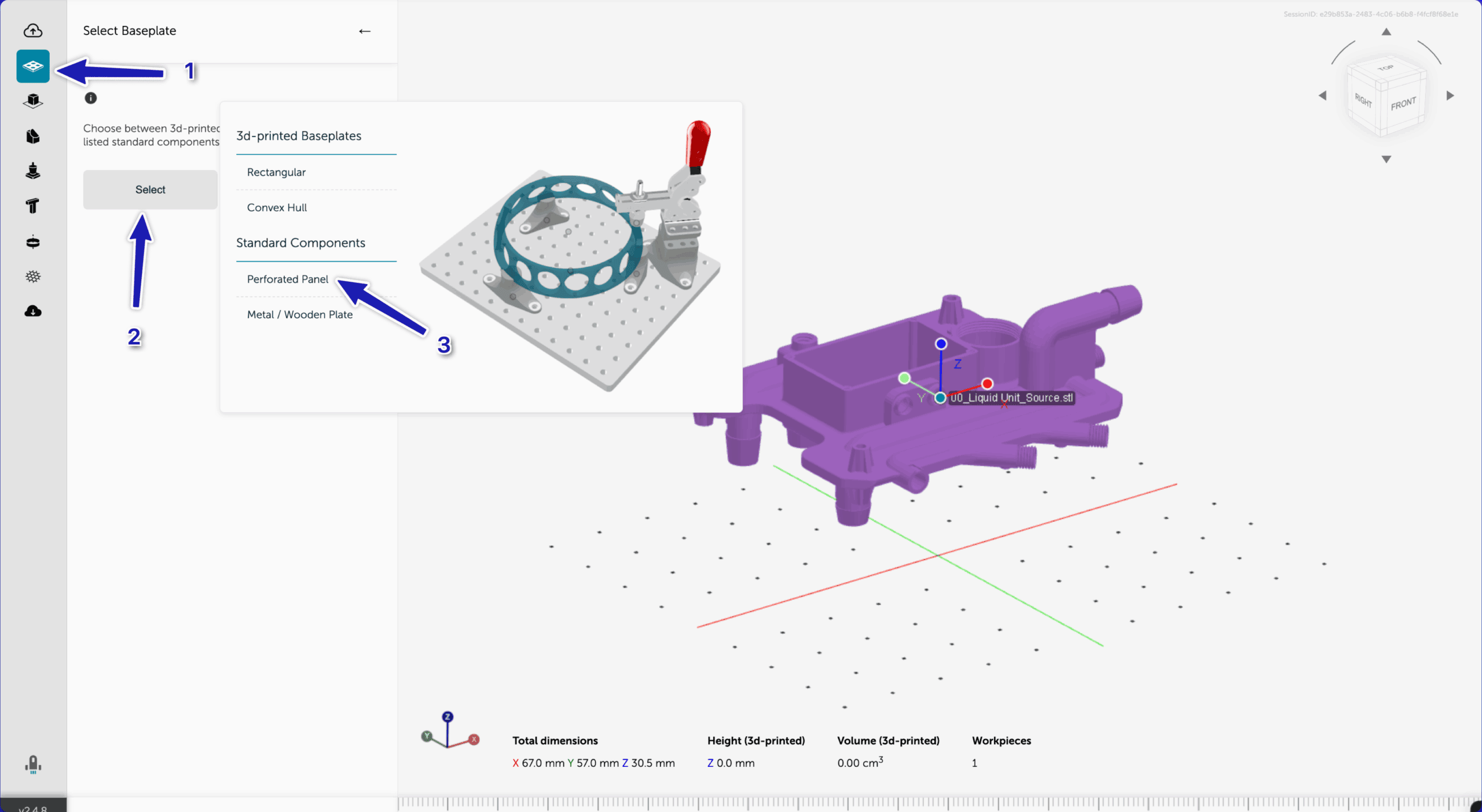Choose Convex Hull baseplate option
Image resolution: width=1482 pixels, height=812 pixels.
click(277, 207)
